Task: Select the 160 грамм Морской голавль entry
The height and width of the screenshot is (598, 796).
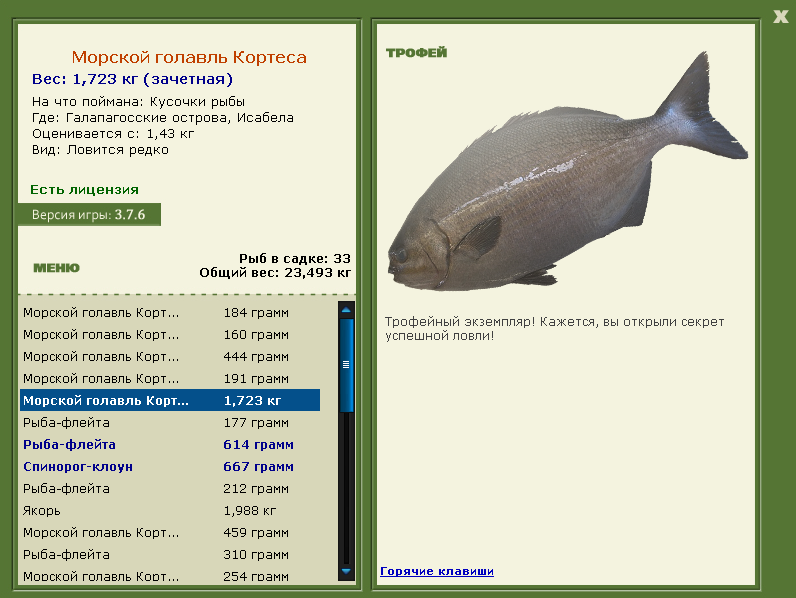Action: pos(170,335)
